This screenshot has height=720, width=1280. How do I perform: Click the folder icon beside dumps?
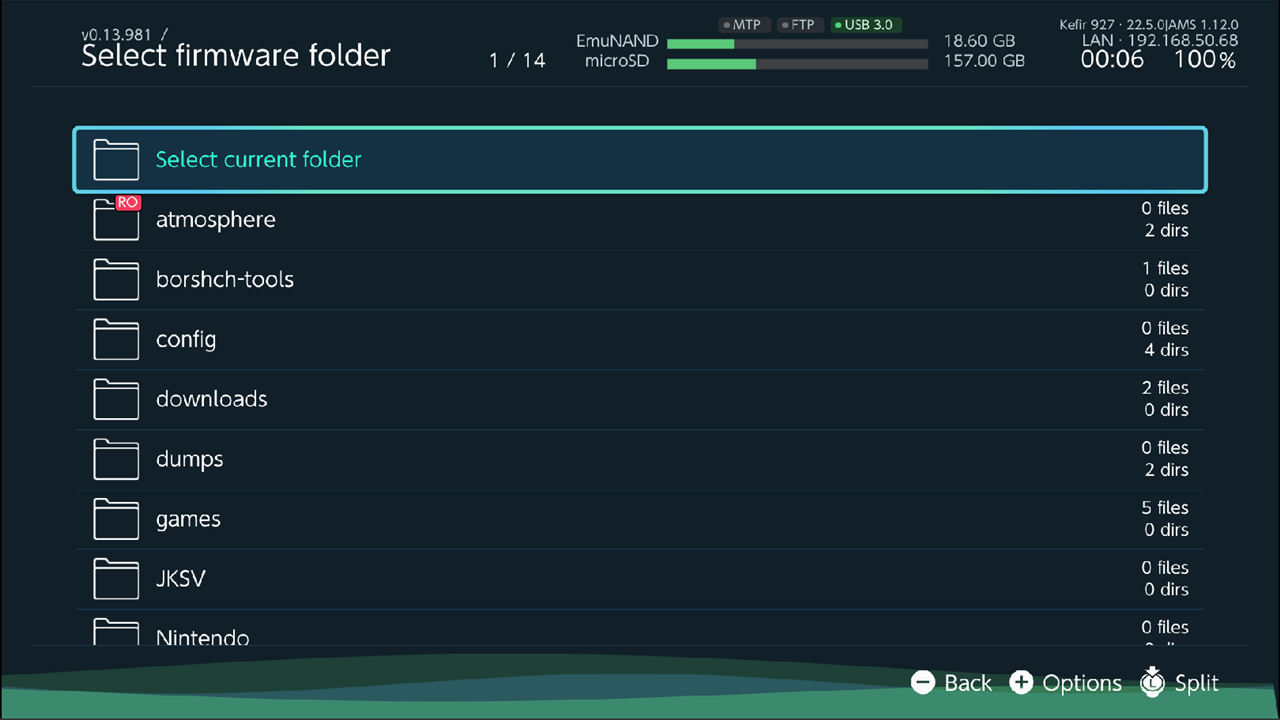click(x=116, y=459)
